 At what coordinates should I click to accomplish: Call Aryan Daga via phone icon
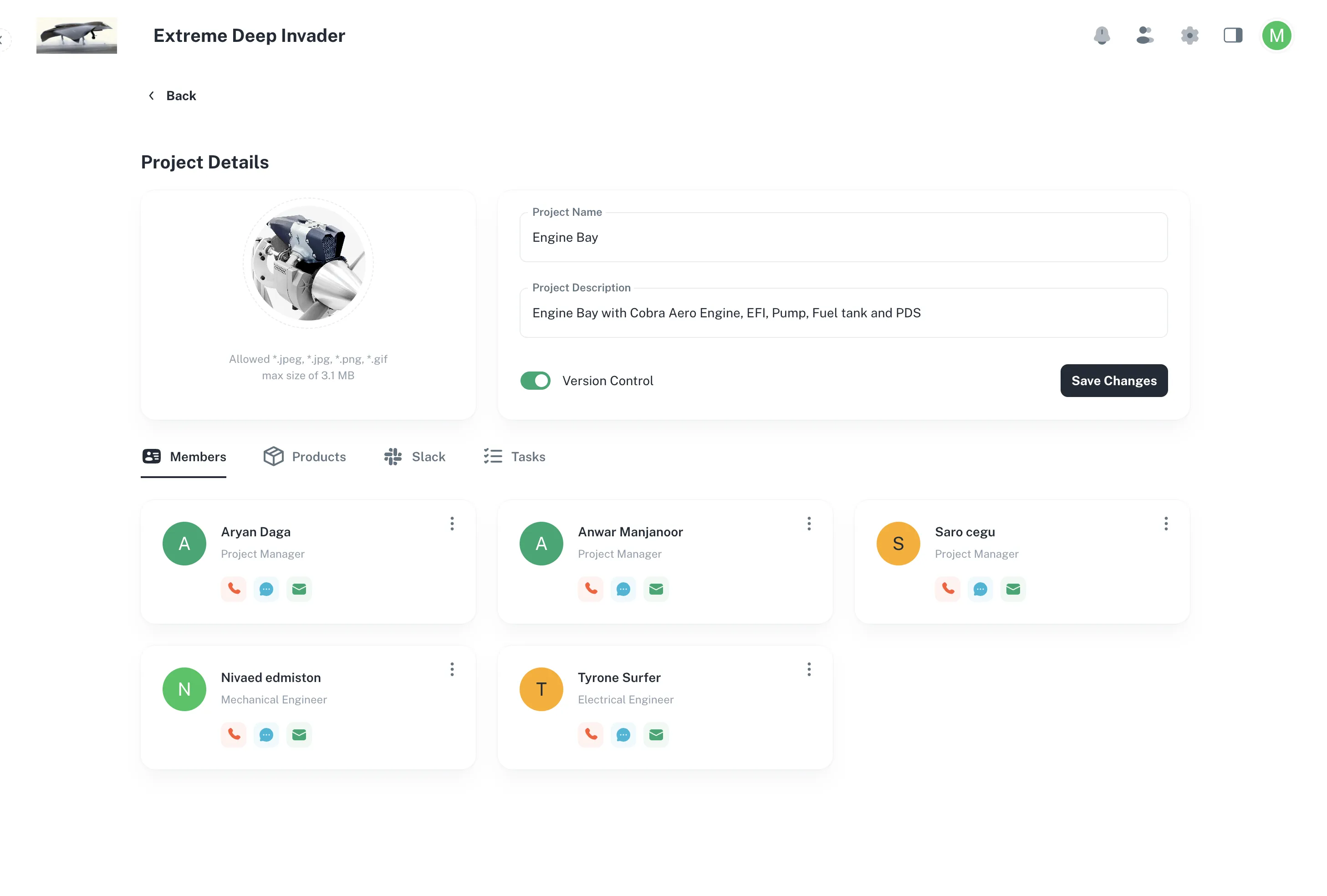point(234,588)
